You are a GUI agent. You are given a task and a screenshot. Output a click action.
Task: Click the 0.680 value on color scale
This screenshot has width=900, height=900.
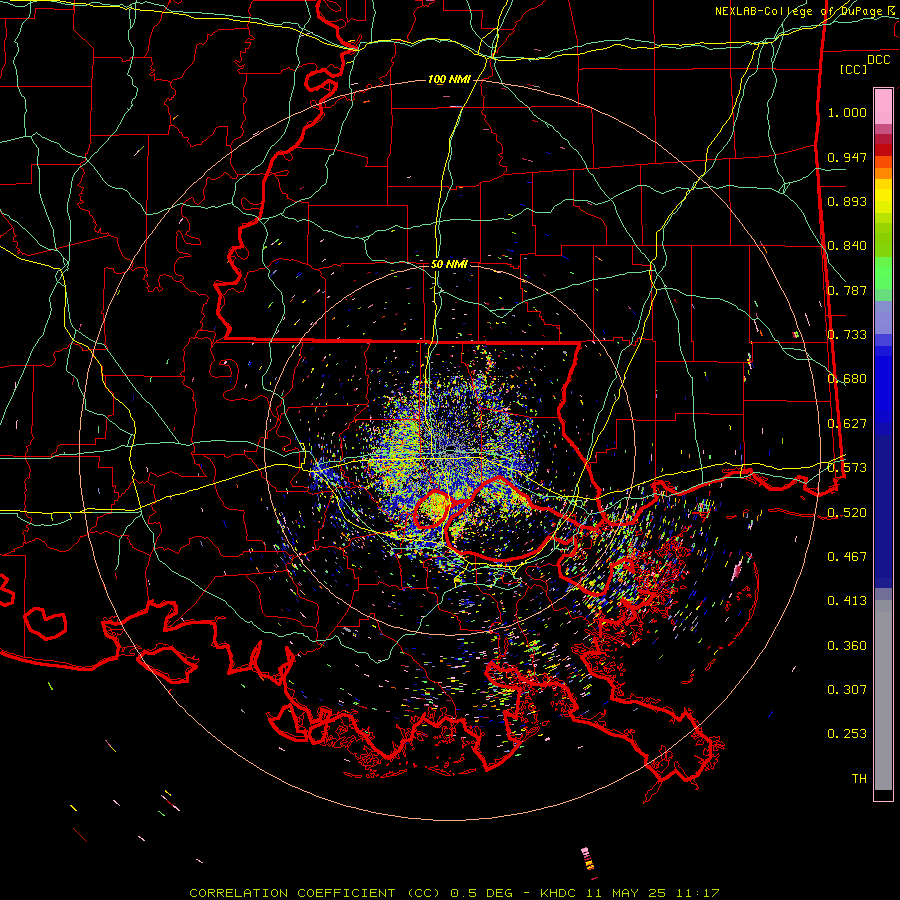[x=847, y=379]
